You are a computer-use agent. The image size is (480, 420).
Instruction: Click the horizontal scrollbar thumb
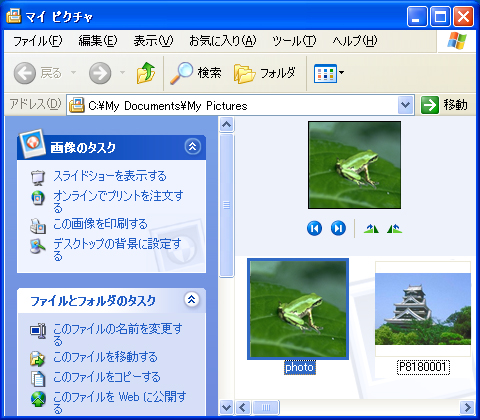click(x=266, y=407)
